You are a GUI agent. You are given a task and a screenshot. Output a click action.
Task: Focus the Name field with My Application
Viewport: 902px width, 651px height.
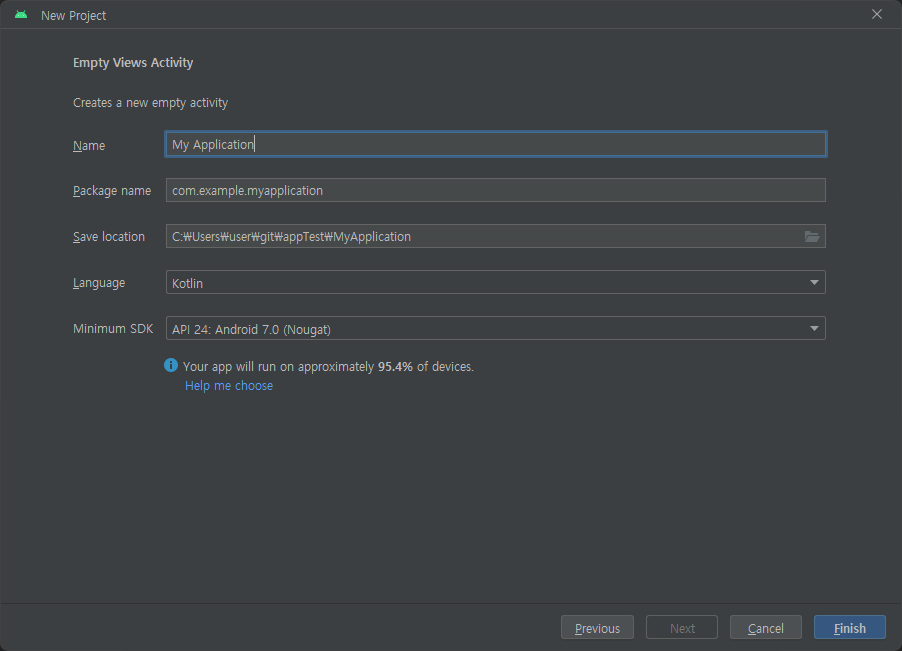click(496, 144)
